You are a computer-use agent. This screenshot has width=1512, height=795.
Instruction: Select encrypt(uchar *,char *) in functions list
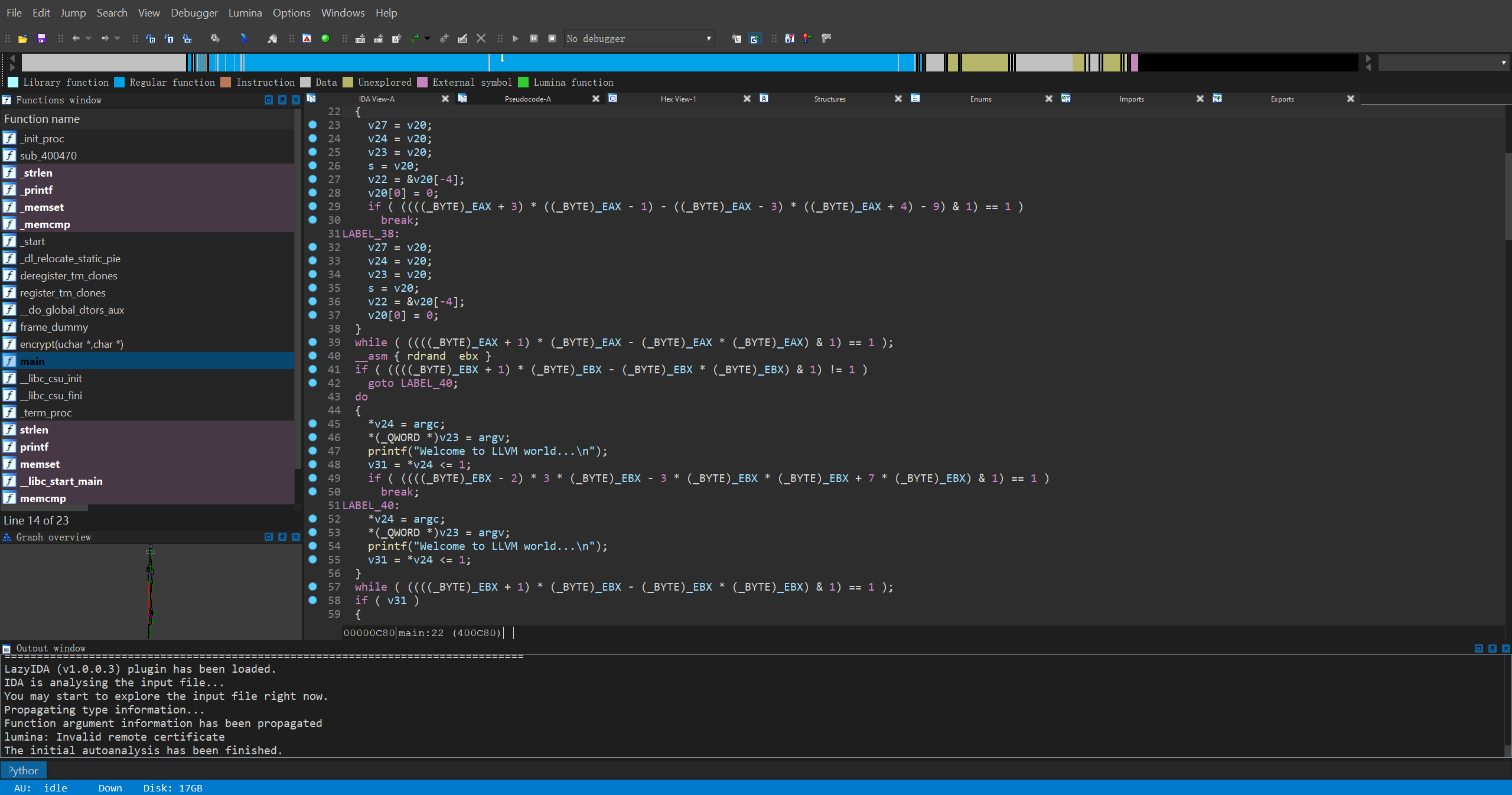(x=71, y=344)
